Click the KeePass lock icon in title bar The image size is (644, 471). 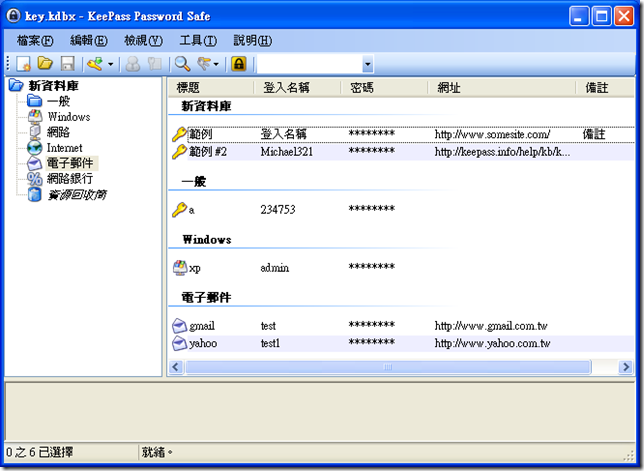[x=13, y=16]
